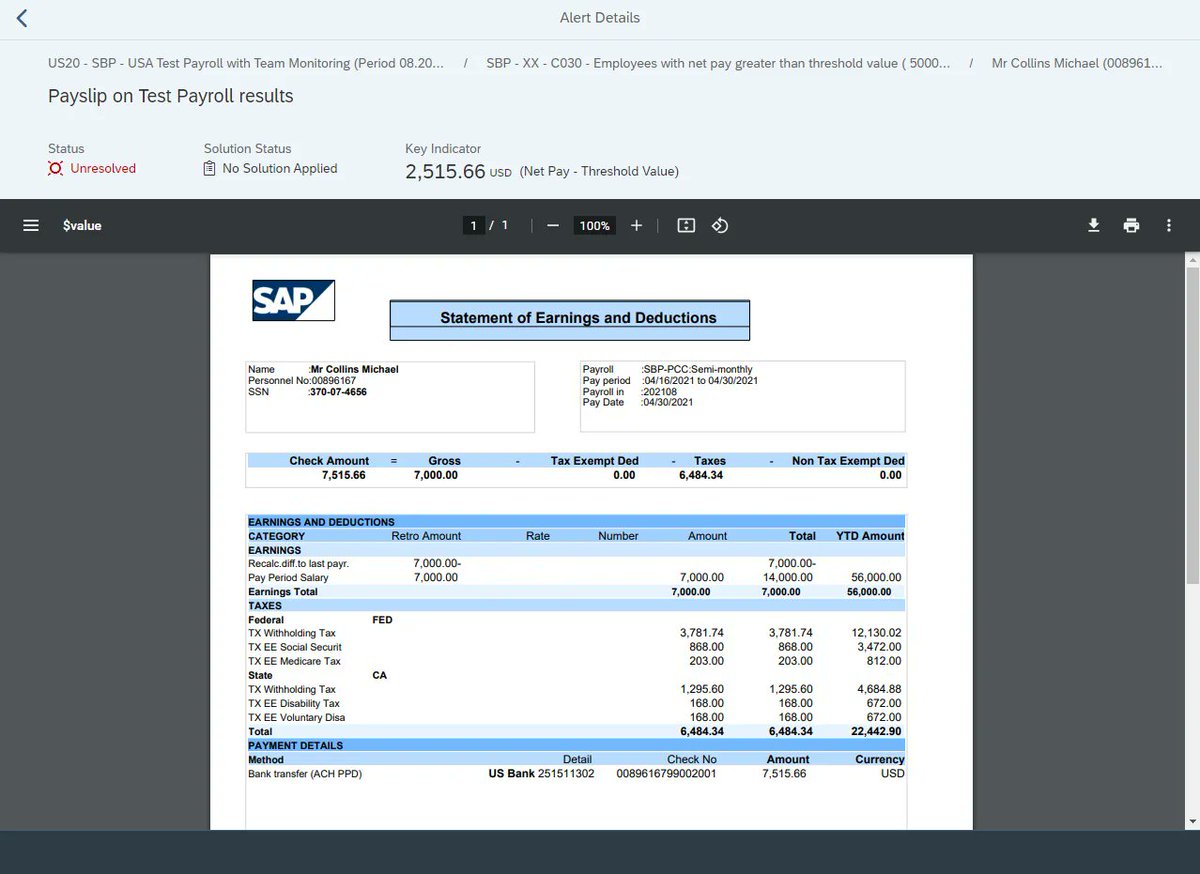The width and height of the screenshot is (1200, 874).
Task: Edit the current page number field
Action: (x=474, y=226)
